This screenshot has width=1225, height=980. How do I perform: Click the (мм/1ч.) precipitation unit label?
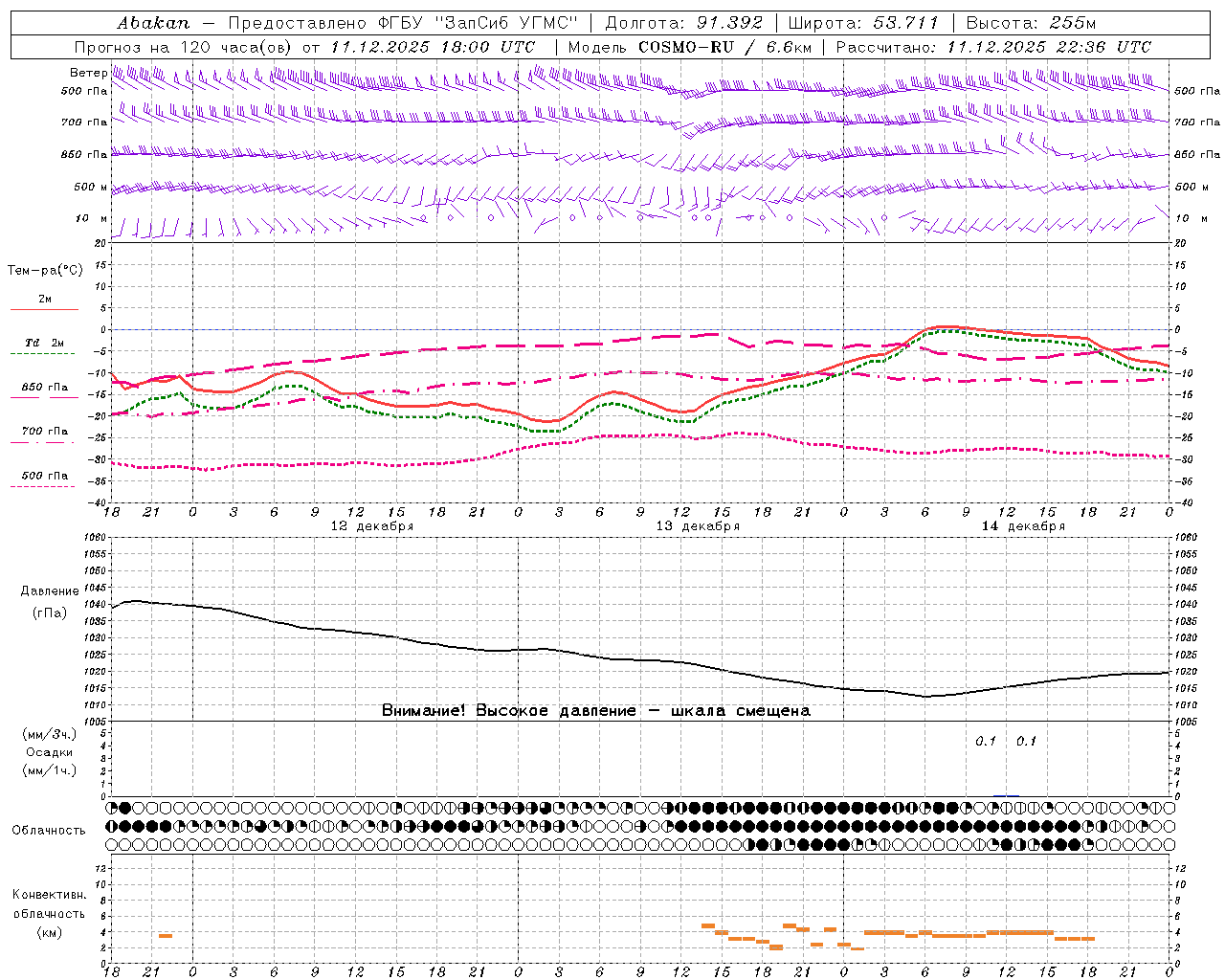click(x=50, y=770)
